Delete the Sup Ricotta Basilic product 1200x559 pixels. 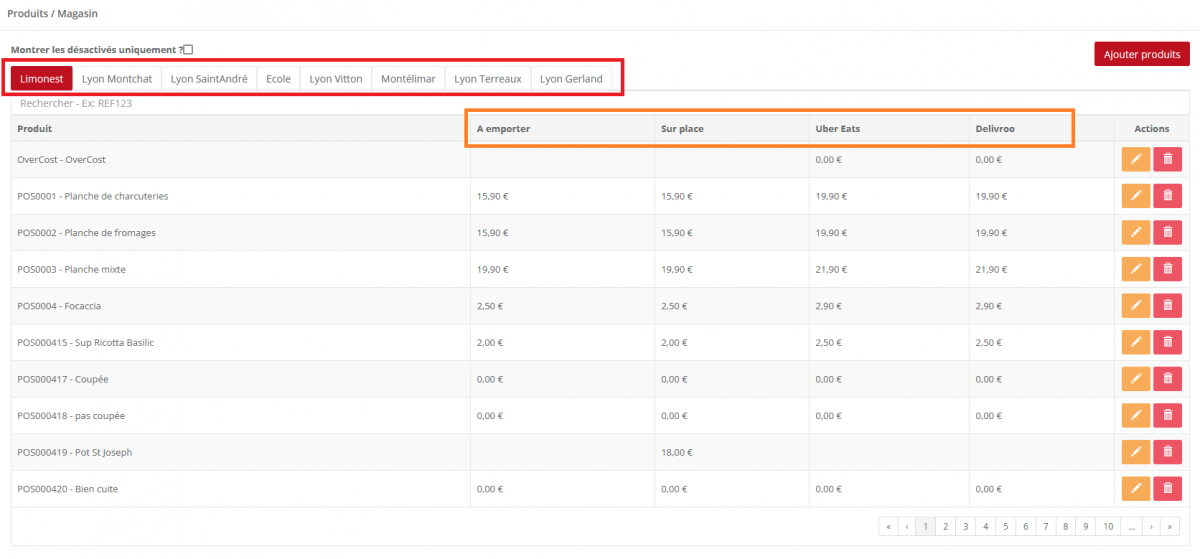click(1167, 342)
